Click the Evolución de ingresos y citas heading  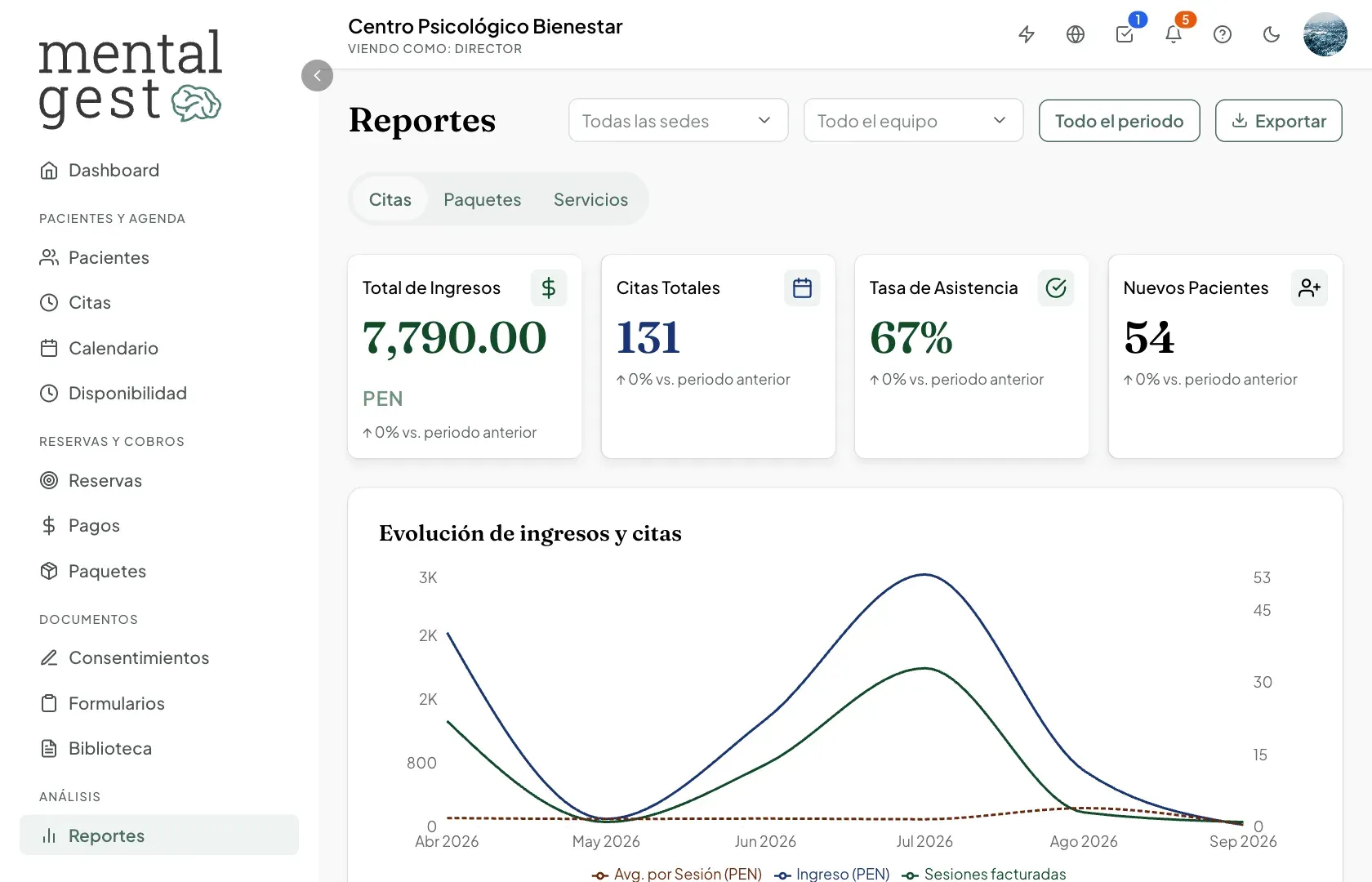click(x=530, y=533)
